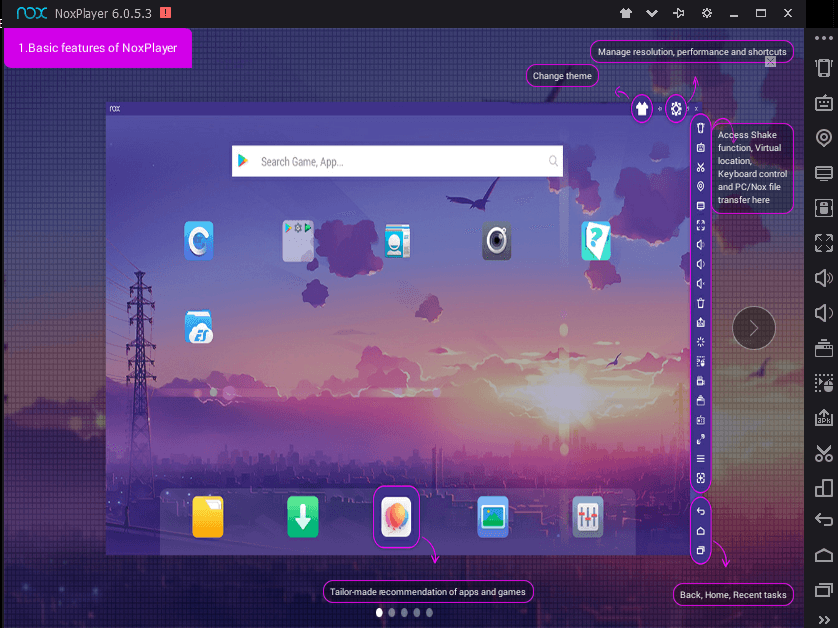Open Recent tasks from right sidebar

pyautogui.click(x=823, y=589)
